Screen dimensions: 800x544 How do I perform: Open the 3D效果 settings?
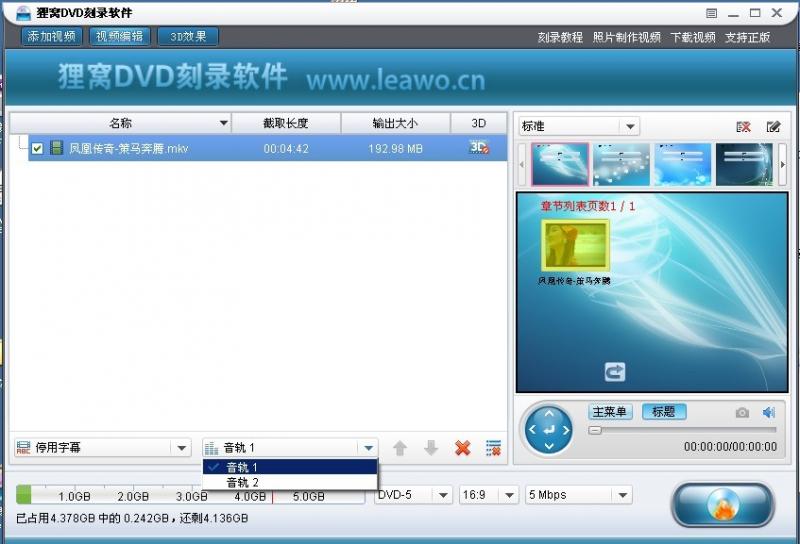click(x=188, y=36)
